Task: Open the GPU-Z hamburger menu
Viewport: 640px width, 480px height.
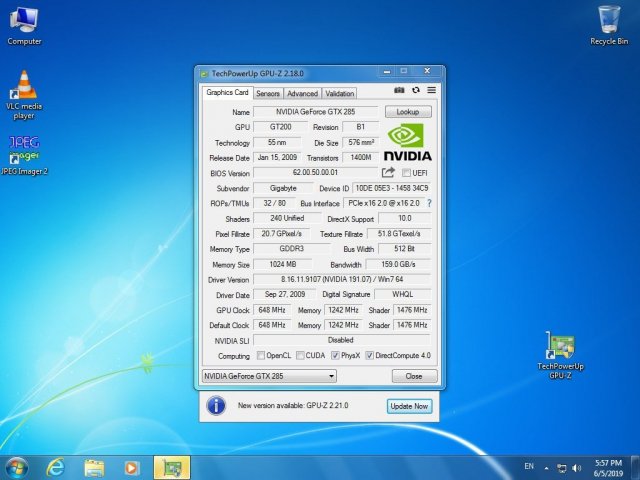Action: point(431,91)
